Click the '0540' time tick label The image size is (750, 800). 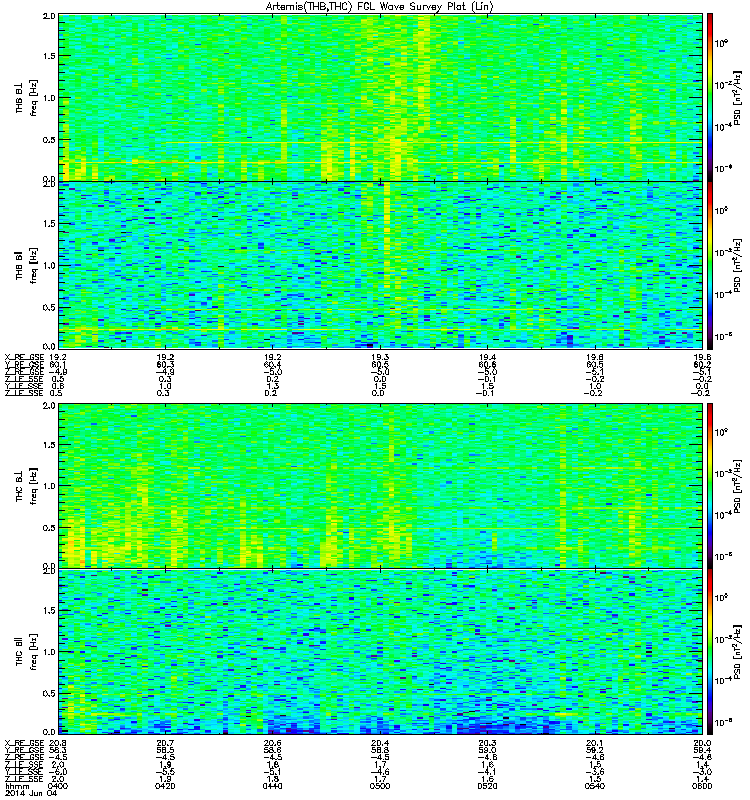(x=594, y=786)
